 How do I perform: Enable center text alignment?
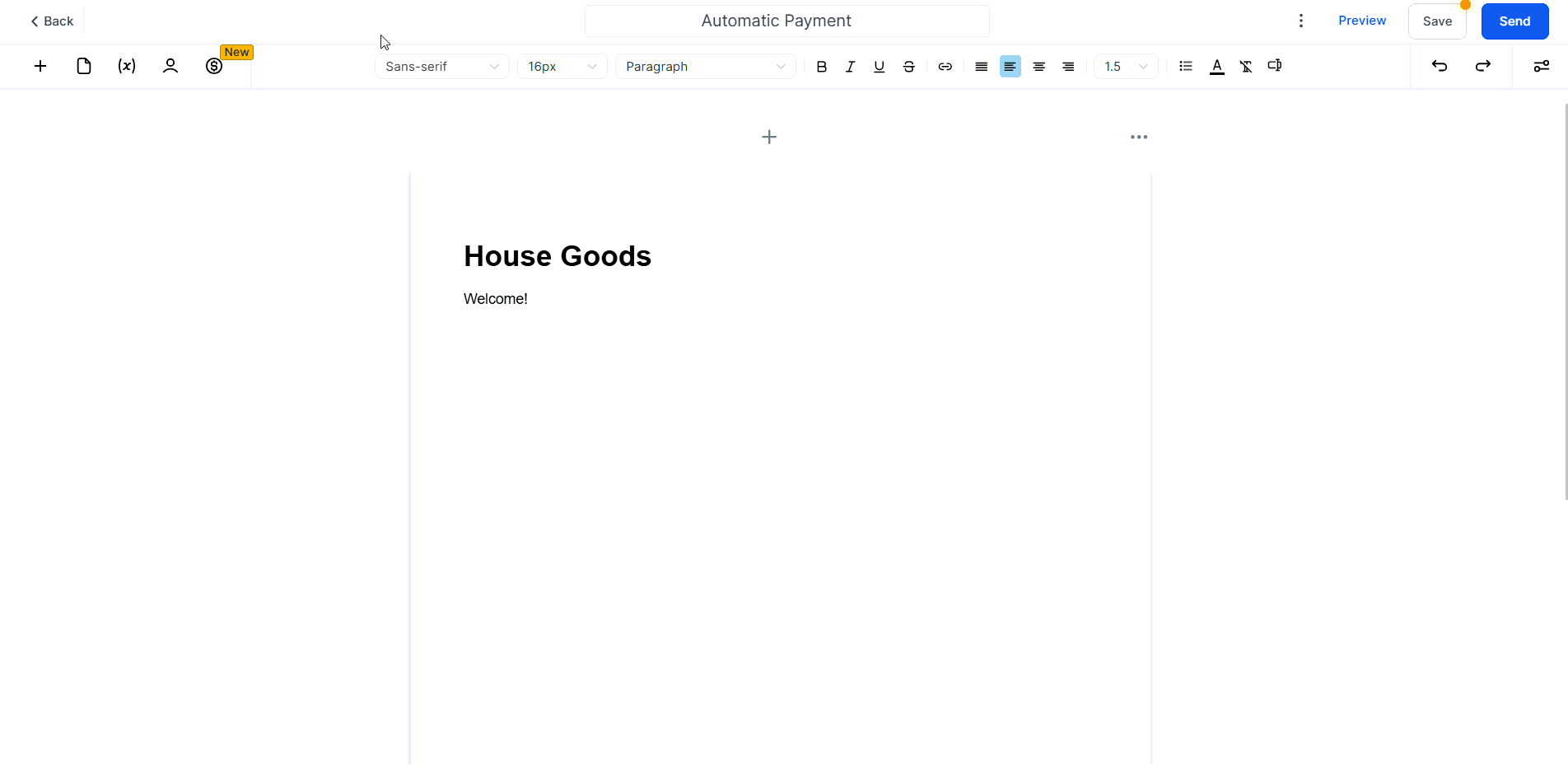1038,66
